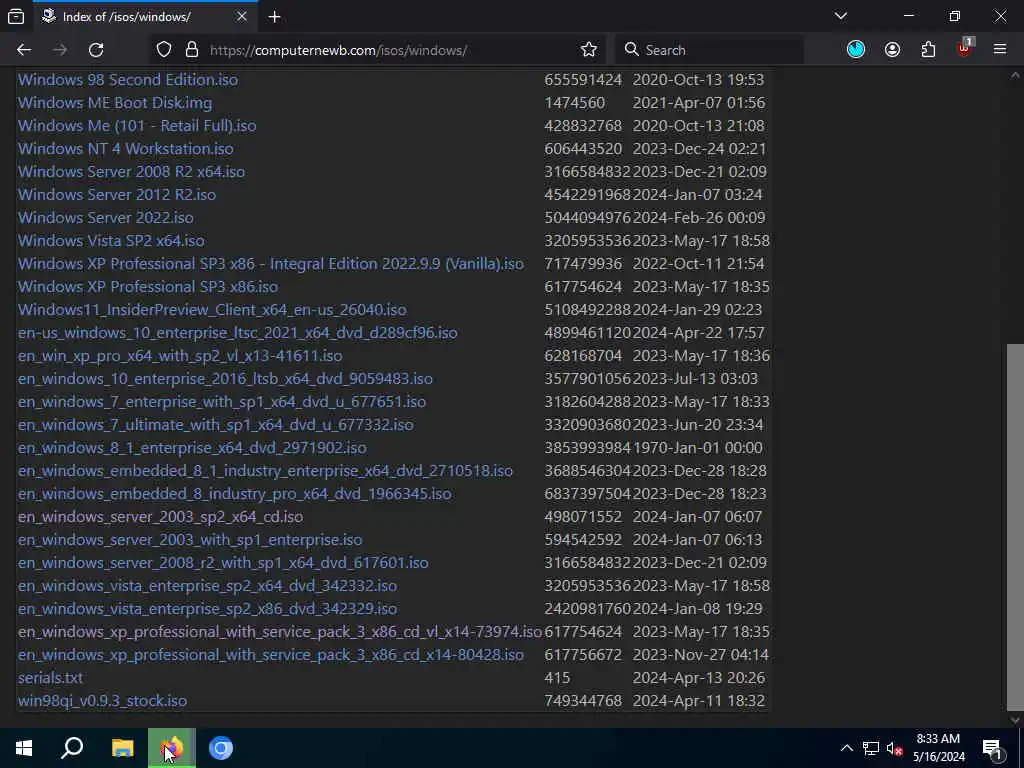Select the Index of /isos/windows/ tab
Screen dimensions: 1024x768
143,17
